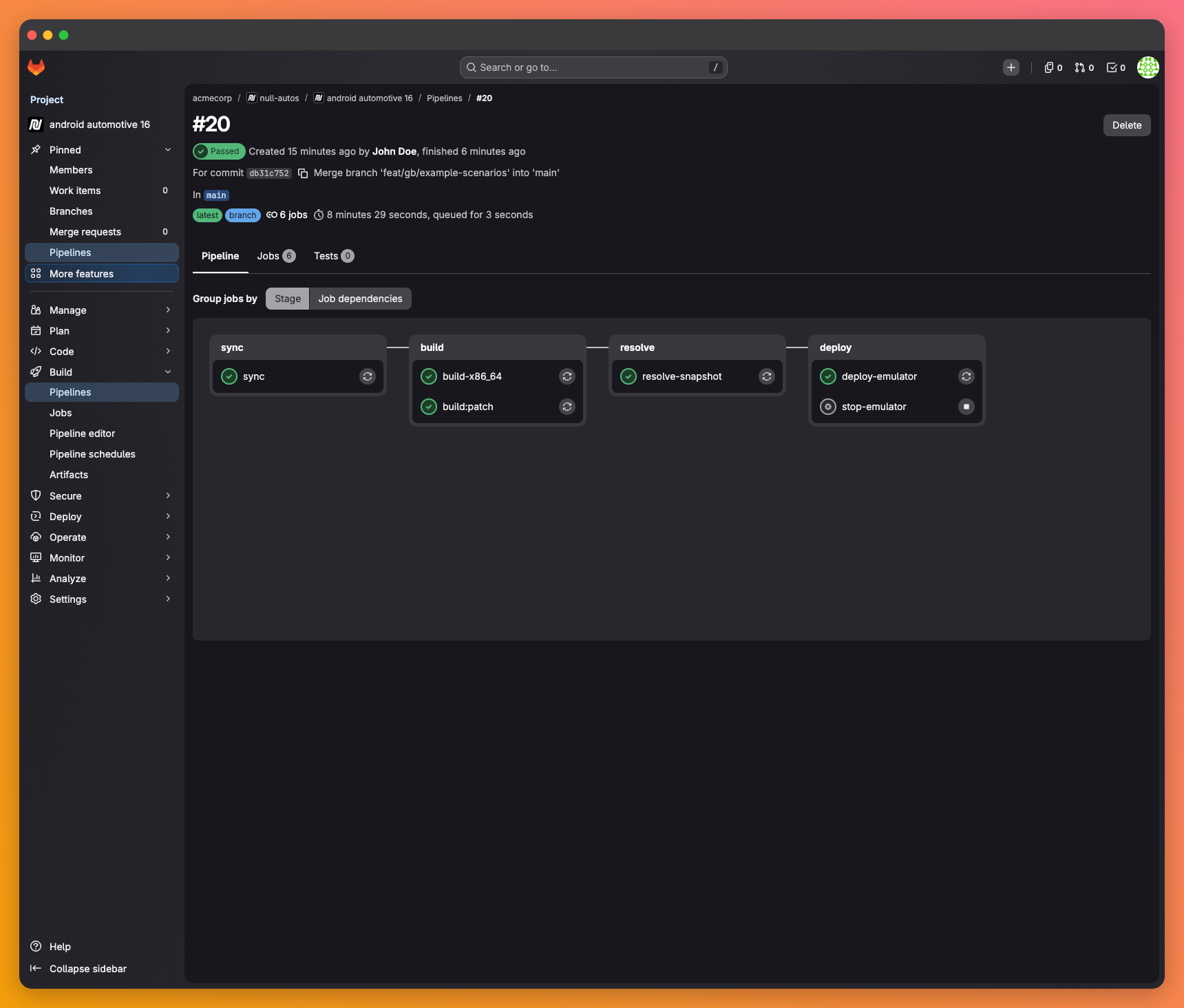Retry the build-x86_64 job
1184x1008 pixels.
[x=567, y=376]
